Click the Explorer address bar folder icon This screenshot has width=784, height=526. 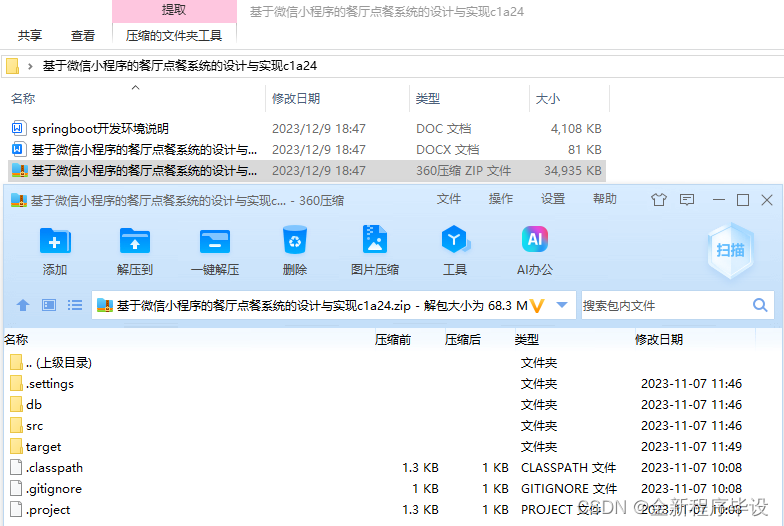pyautogui.click(x=12, y=66)
